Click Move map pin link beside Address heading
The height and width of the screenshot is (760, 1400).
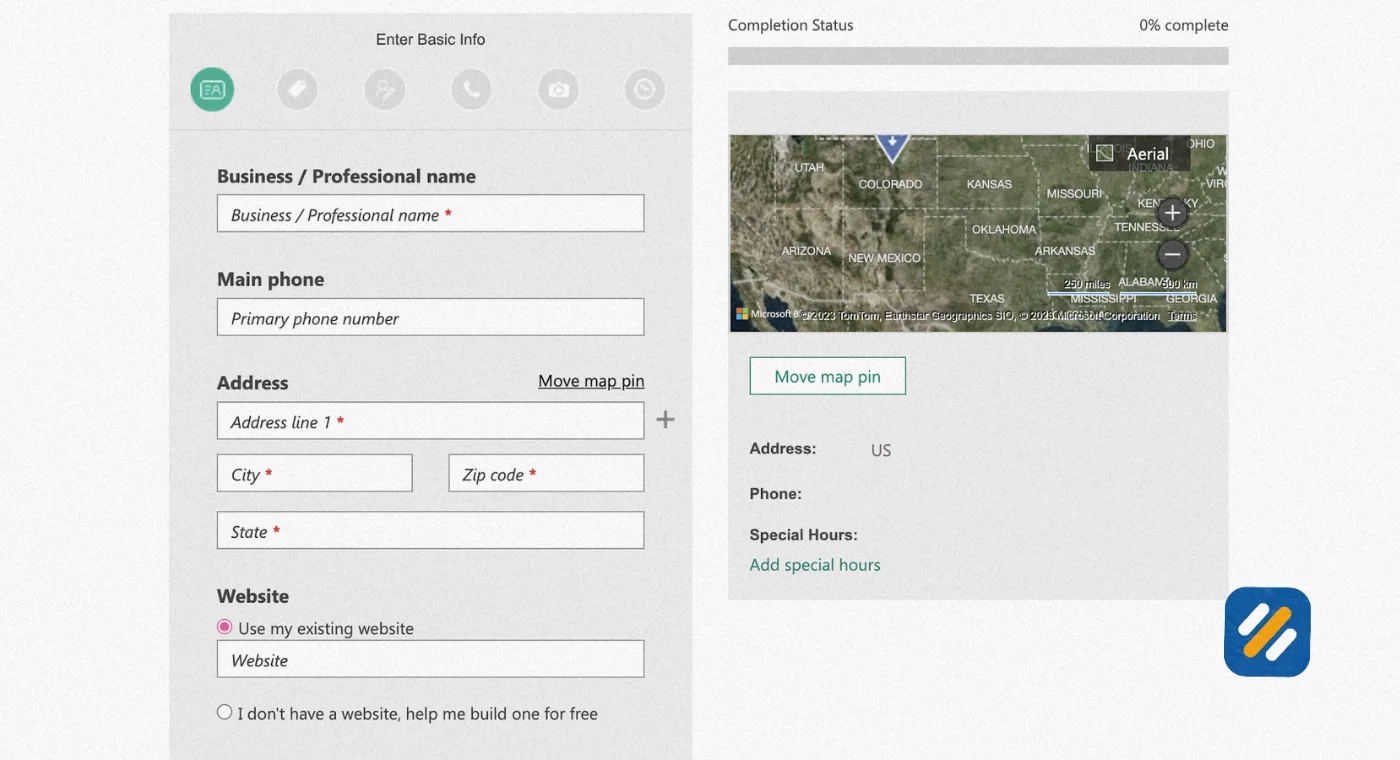point(591,381)
